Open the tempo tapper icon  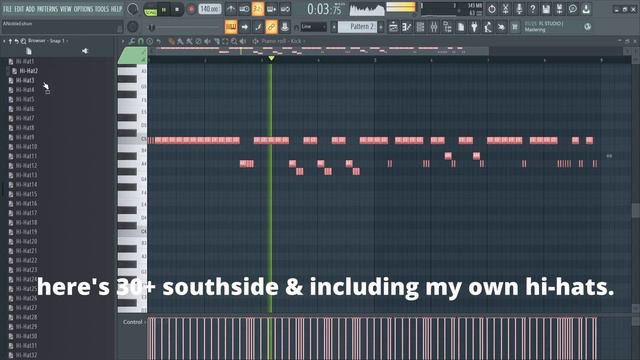pyautogui.click(x=487, y=27)
